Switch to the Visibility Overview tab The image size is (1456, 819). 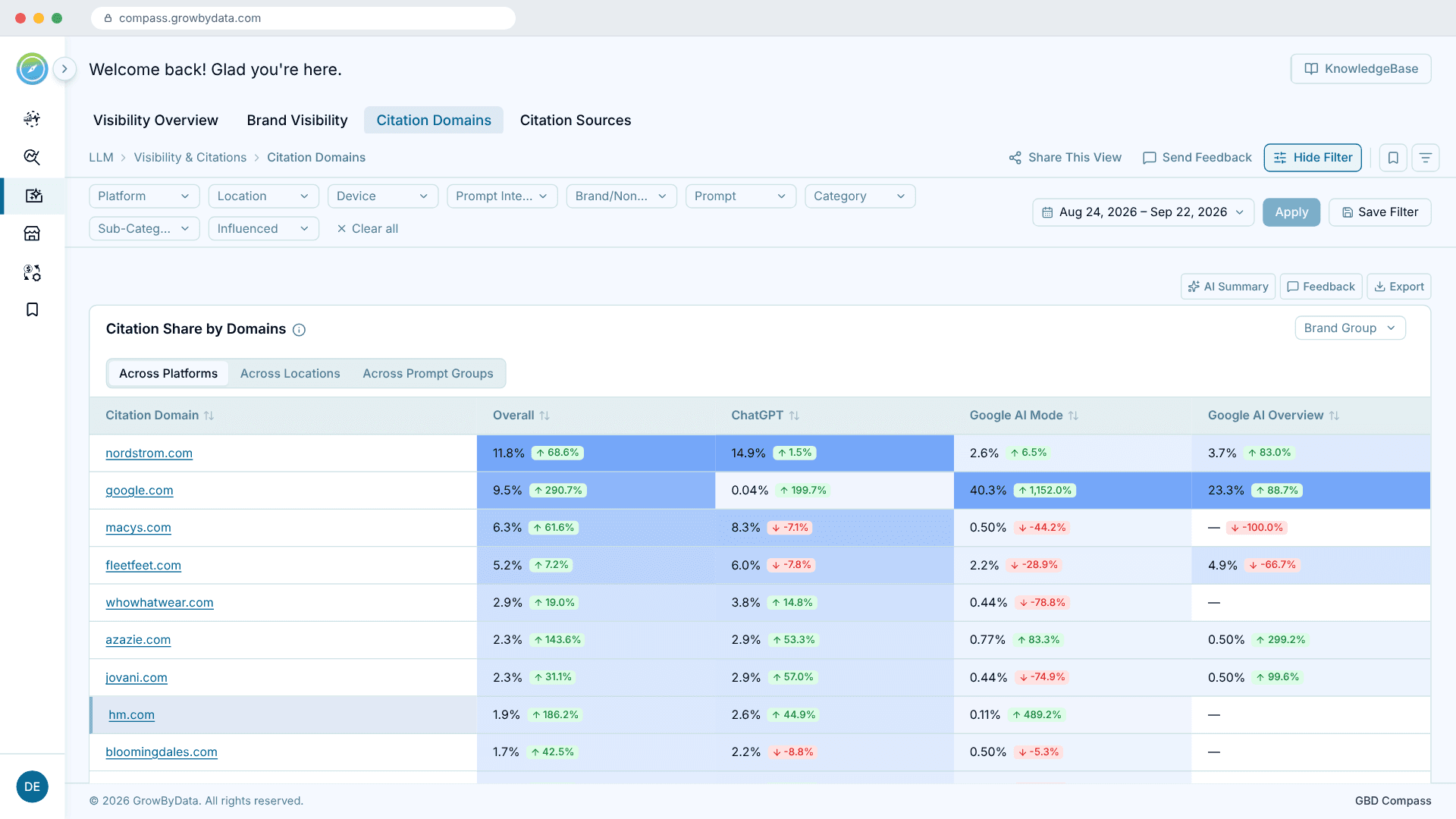pos(155,121)
